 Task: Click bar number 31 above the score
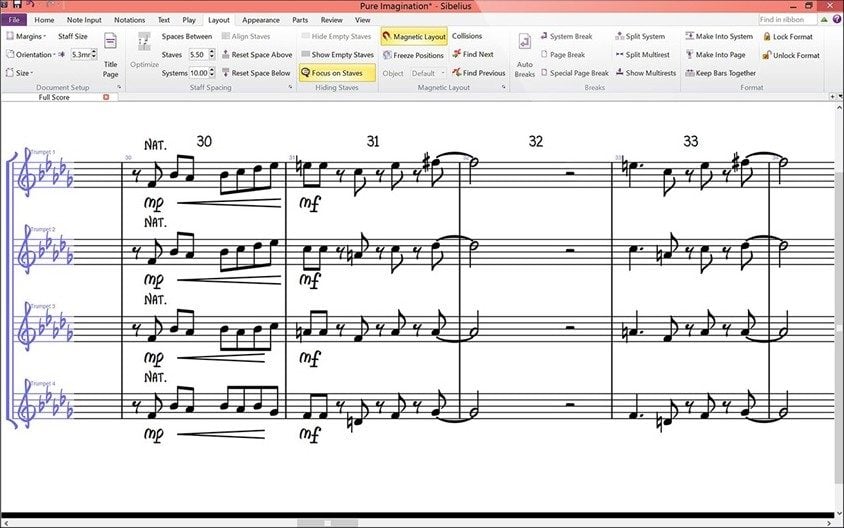point(373,142)
